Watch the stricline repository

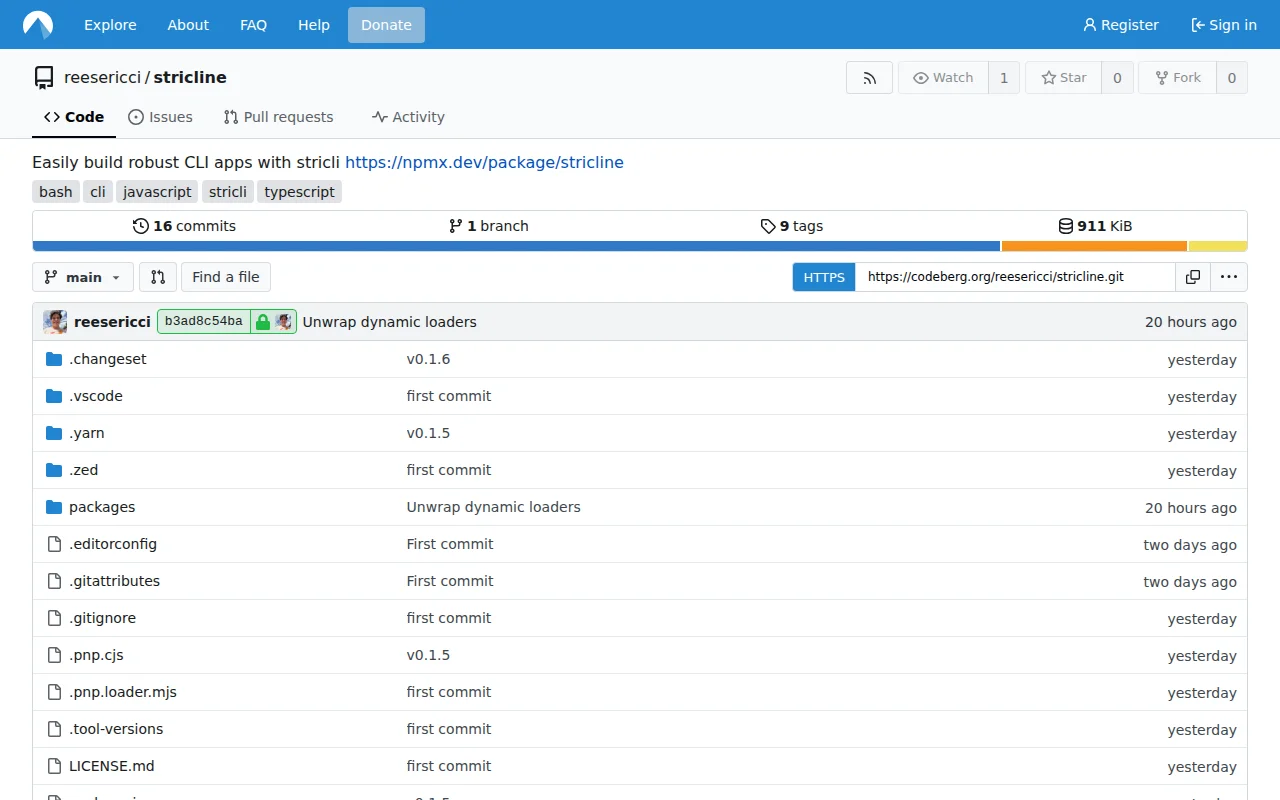(943, 78)
